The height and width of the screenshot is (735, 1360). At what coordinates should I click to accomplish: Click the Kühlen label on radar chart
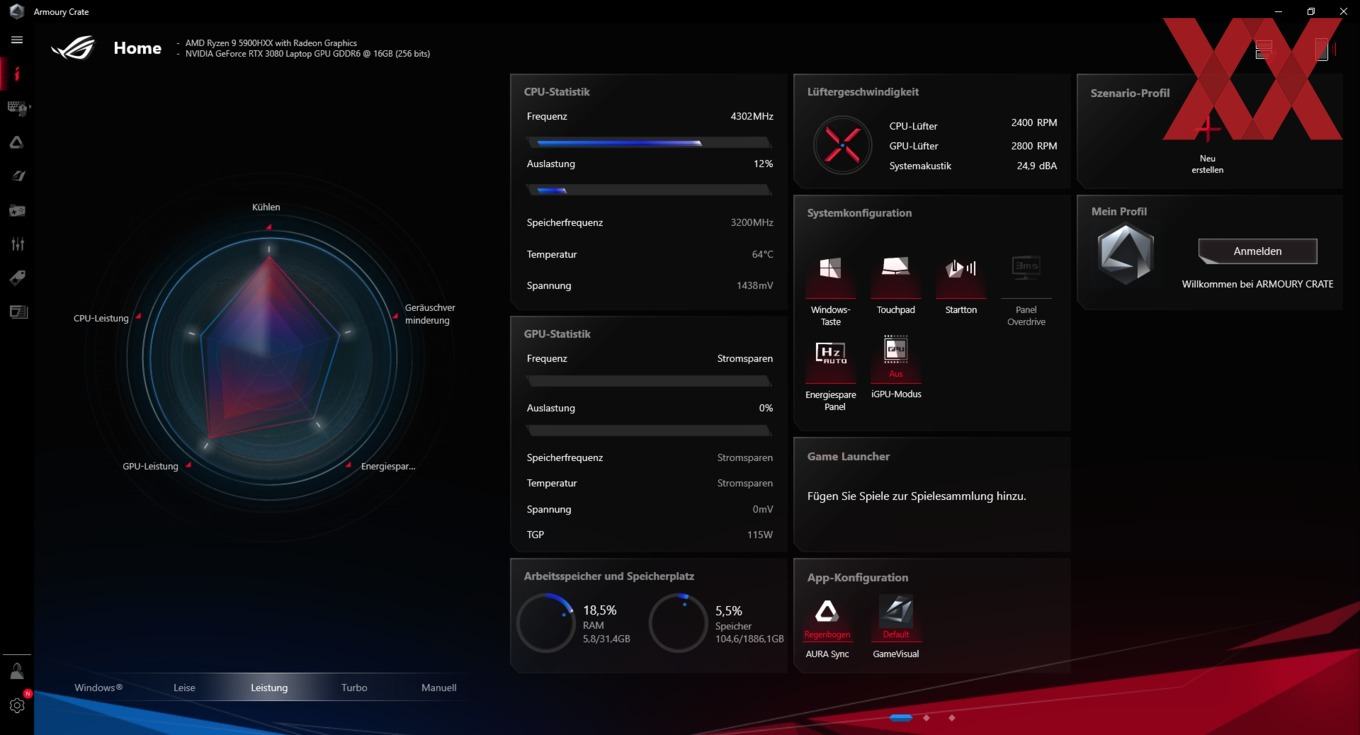coord(266,207)
